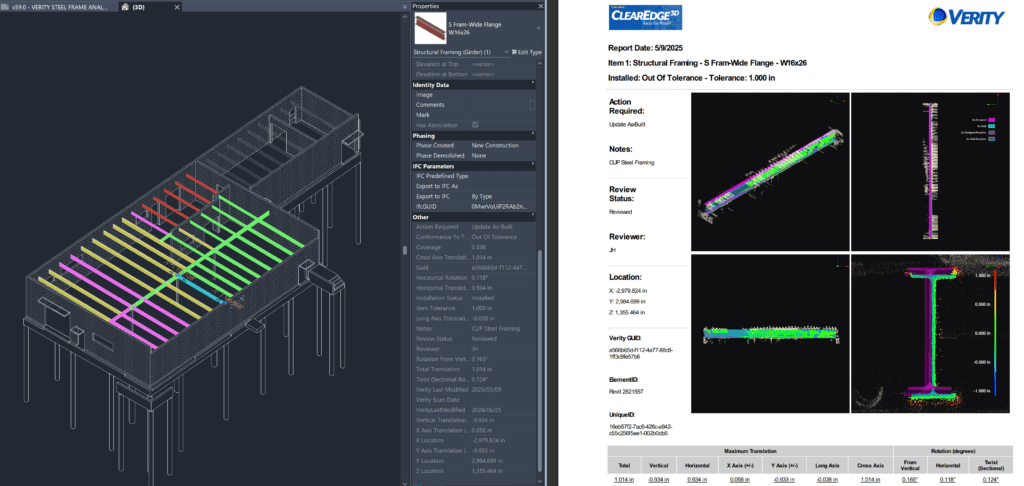
Task: Click the Item Tolerance 1.000 in value
Action: 481,308
